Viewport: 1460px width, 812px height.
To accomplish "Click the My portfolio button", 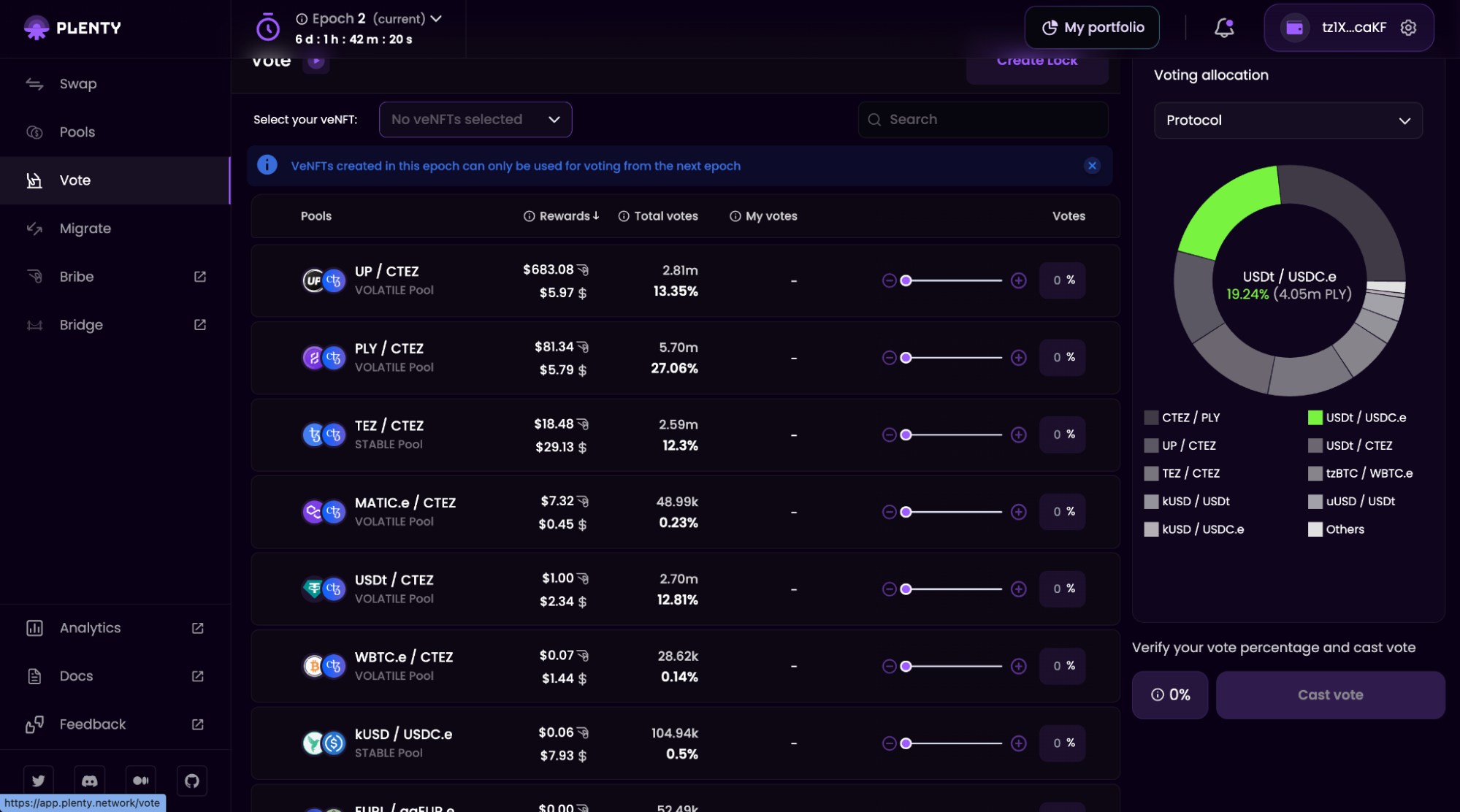I will tap(1092, 28).
